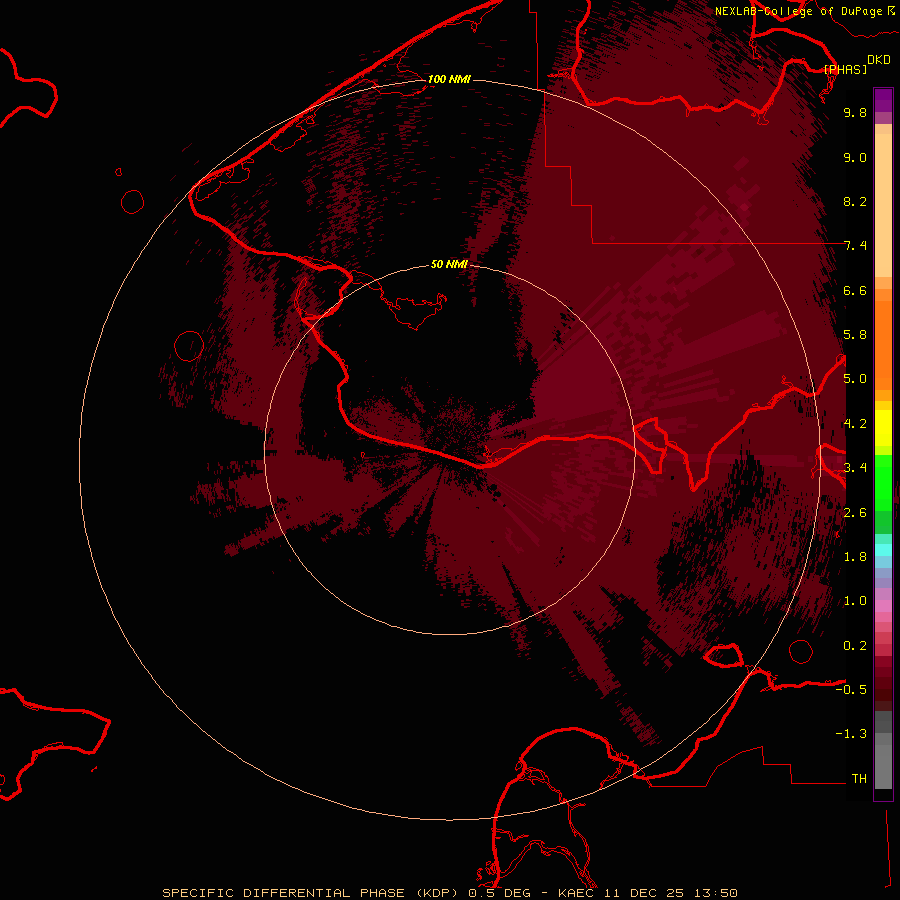Click the 8.2 value on color scale

[855, 201]
